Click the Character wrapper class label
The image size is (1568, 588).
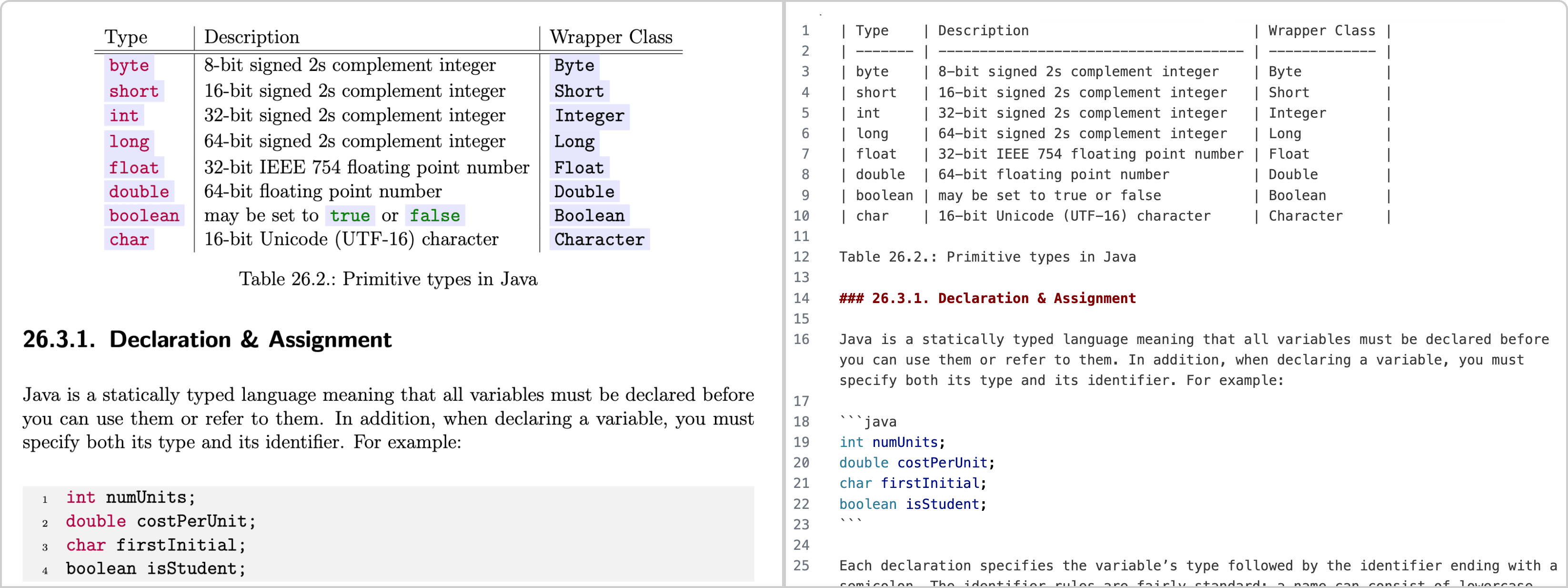click(597, 239)
